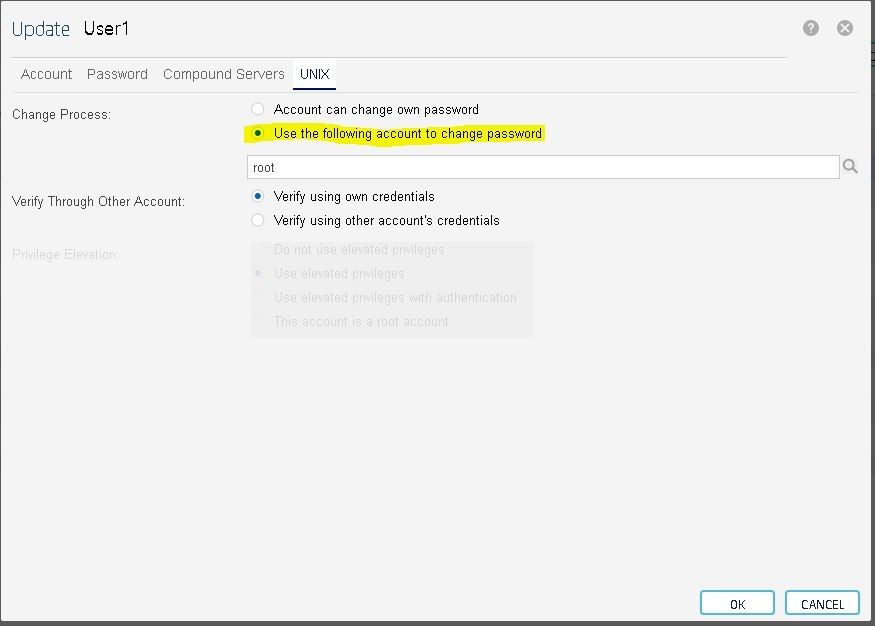Enable 'Verify using other account's credentials'
875x626 pixels.
[258, 220]
